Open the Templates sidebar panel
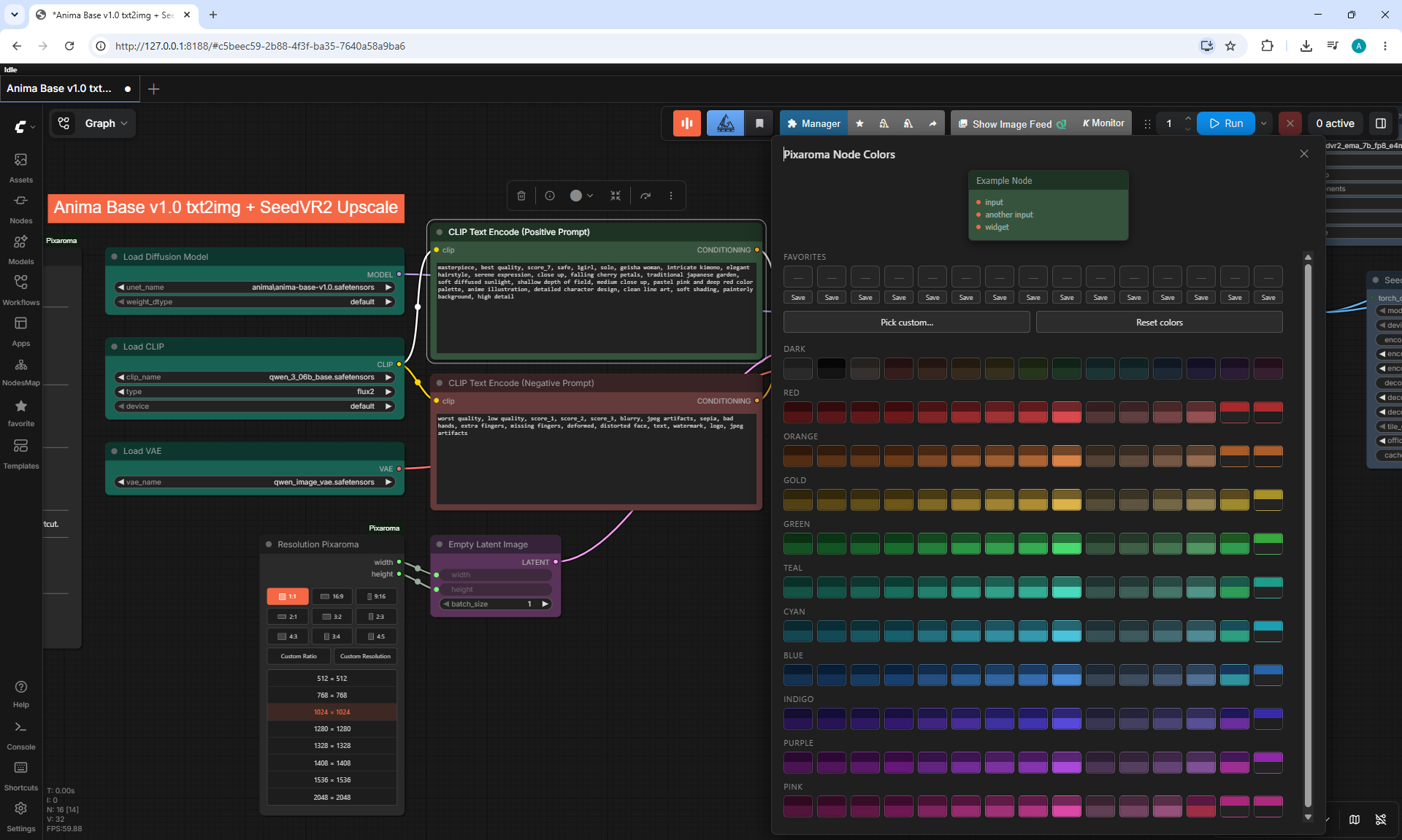Viewport: 1402px width, 840px height. (20, 453)
